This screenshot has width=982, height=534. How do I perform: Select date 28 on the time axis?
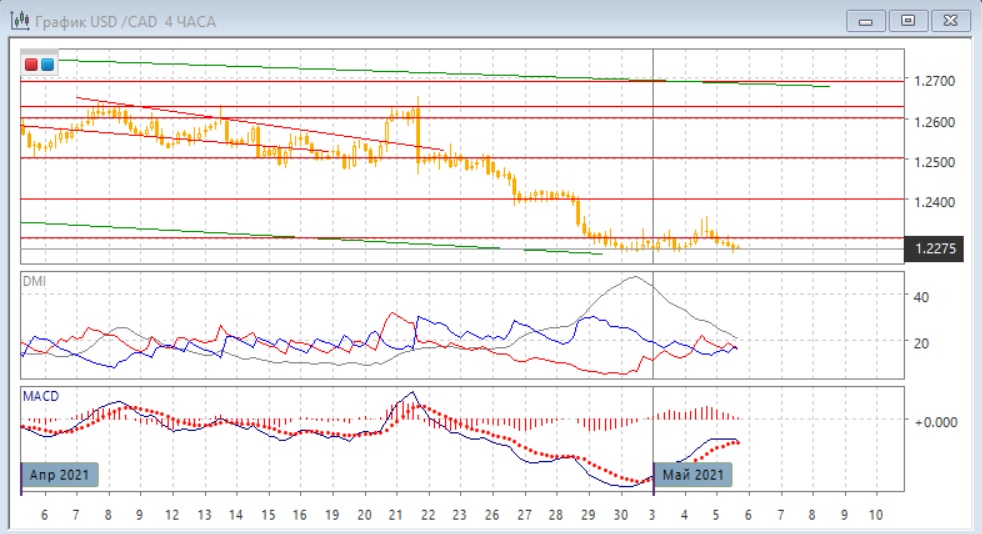click(555, 515)
